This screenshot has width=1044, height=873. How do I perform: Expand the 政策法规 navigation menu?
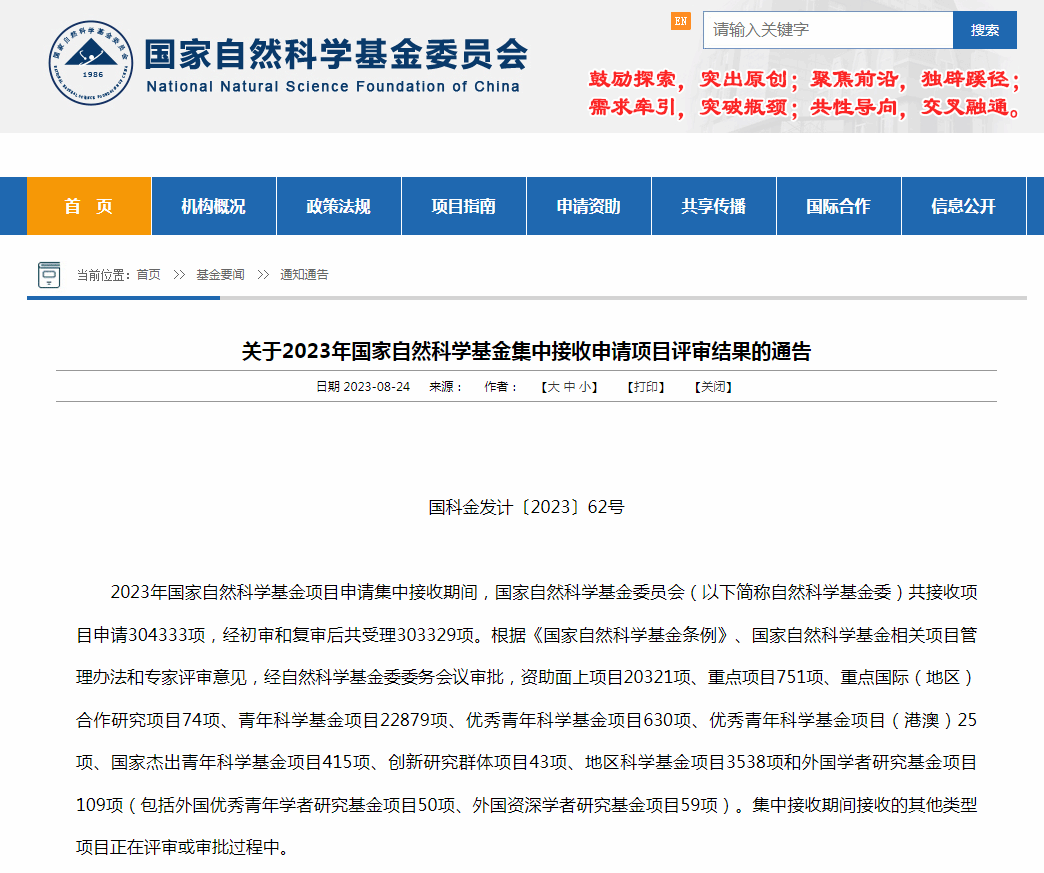338,206
